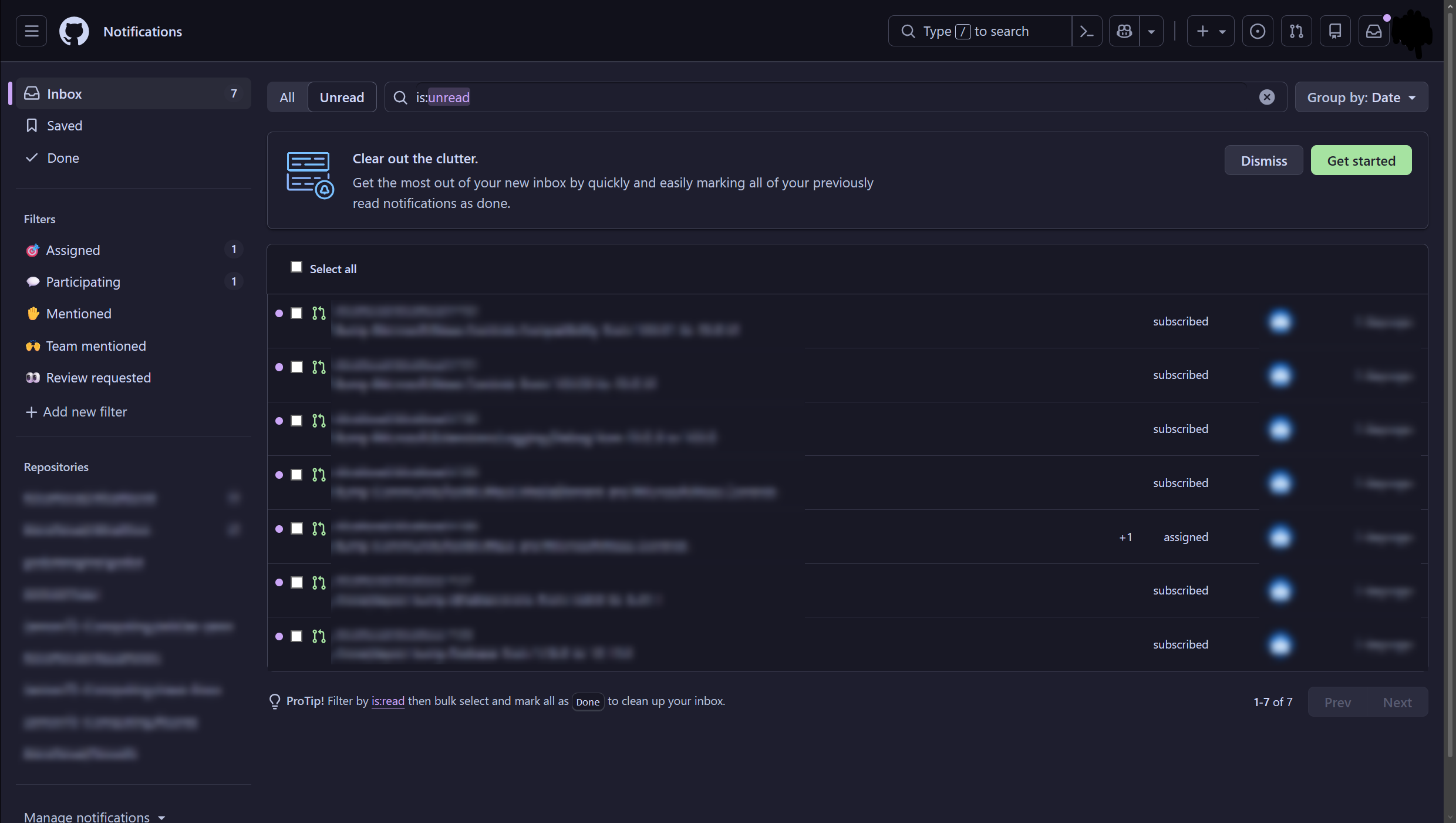
Task: Click pull request icon of last notification
Action: 319,636
